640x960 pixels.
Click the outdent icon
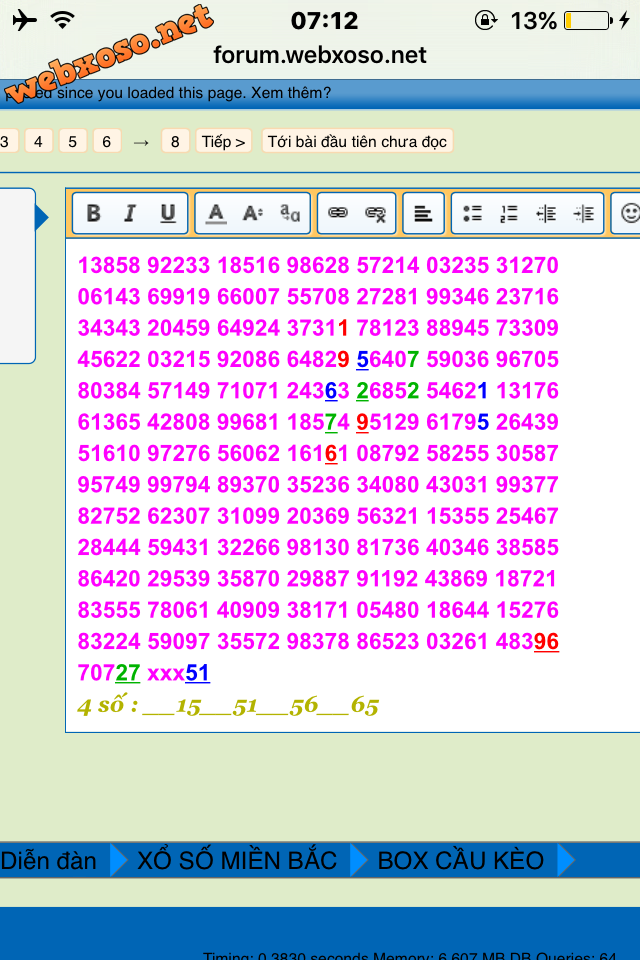[x=546, y=213]
